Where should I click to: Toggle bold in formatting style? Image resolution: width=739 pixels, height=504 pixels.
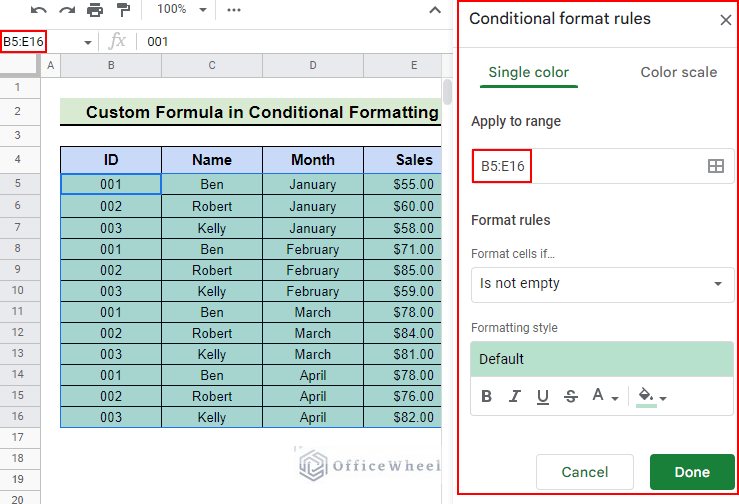point(487,397)
